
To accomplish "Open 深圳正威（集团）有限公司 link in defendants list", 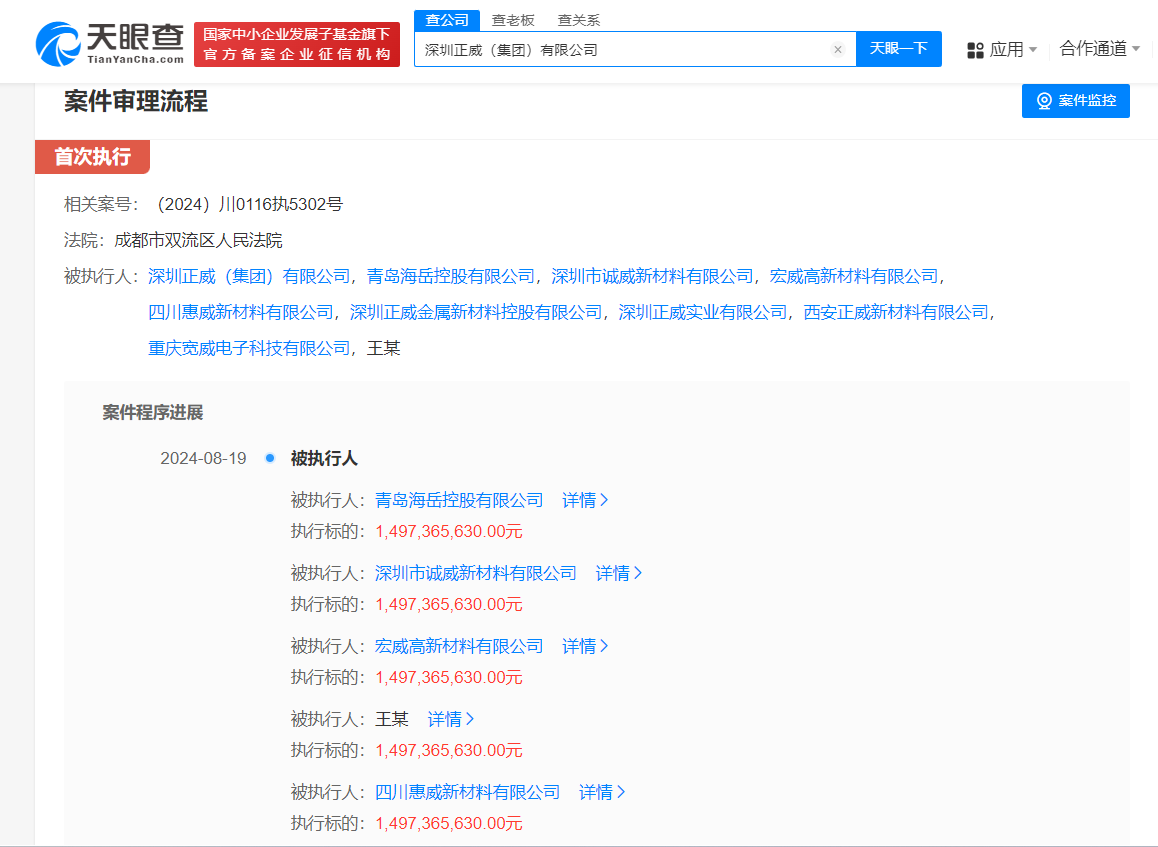I will click(249, 276).
